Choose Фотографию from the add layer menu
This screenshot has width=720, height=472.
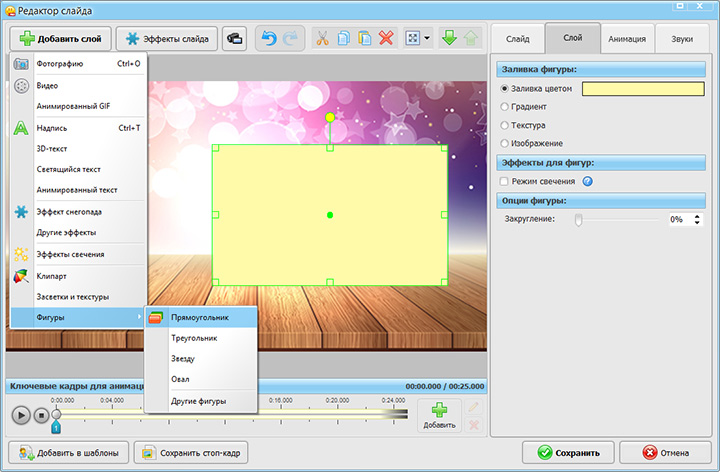click(78, 64)
